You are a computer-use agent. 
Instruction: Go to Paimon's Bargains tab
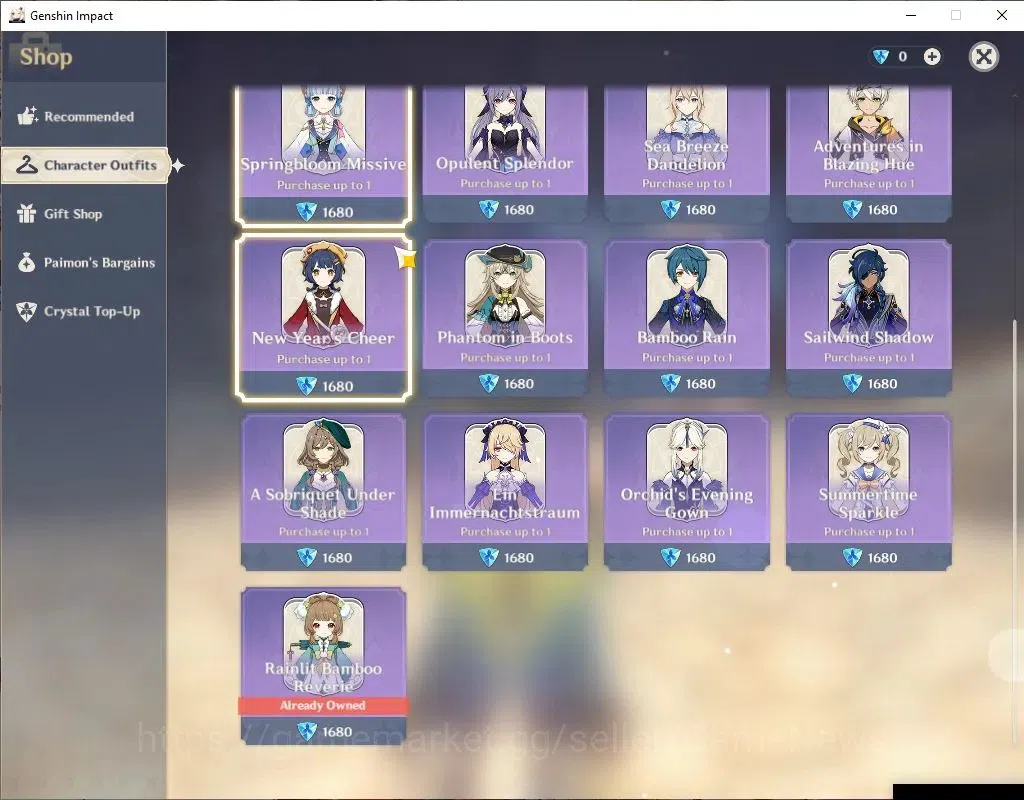click(84, 263)
